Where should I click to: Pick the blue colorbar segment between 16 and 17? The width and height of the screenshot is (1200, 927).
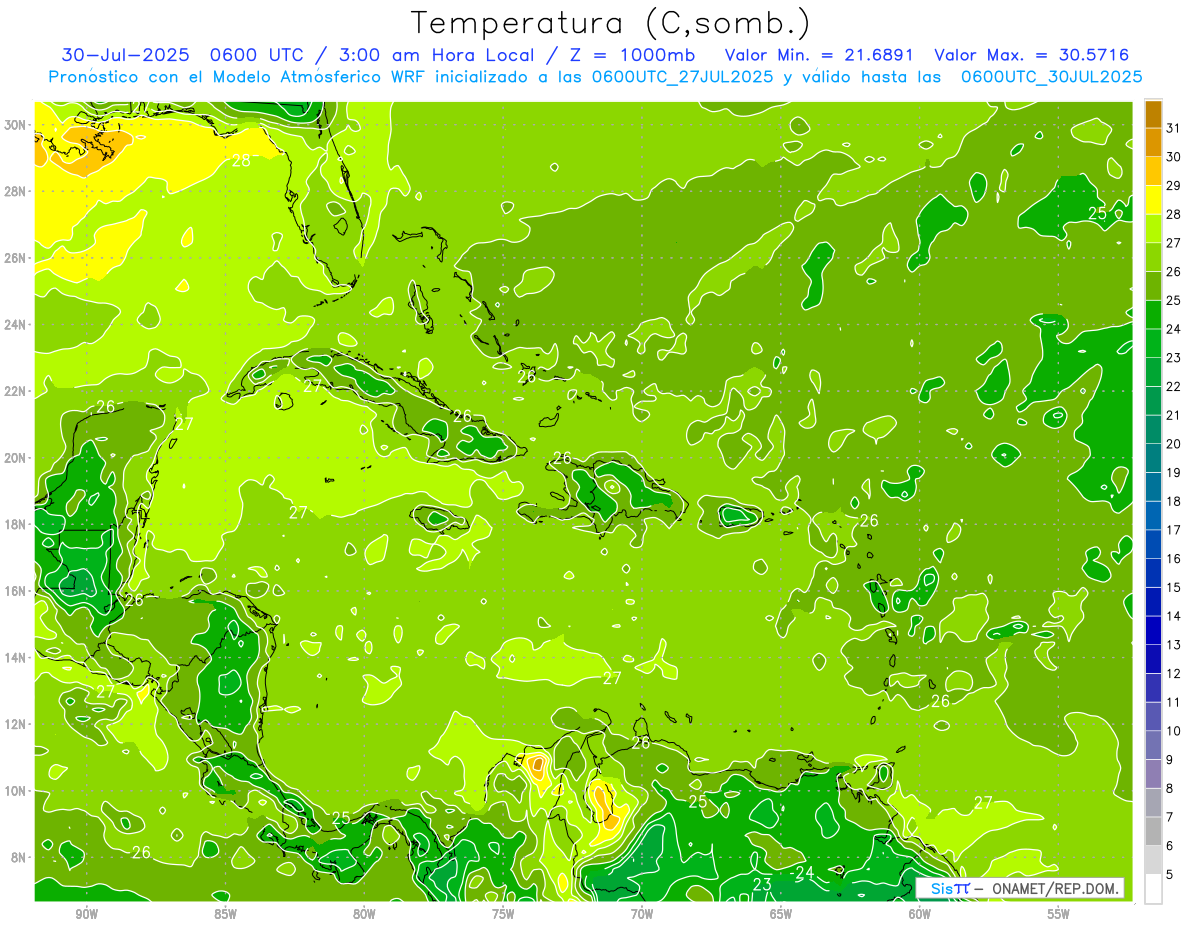(1153, 544)
